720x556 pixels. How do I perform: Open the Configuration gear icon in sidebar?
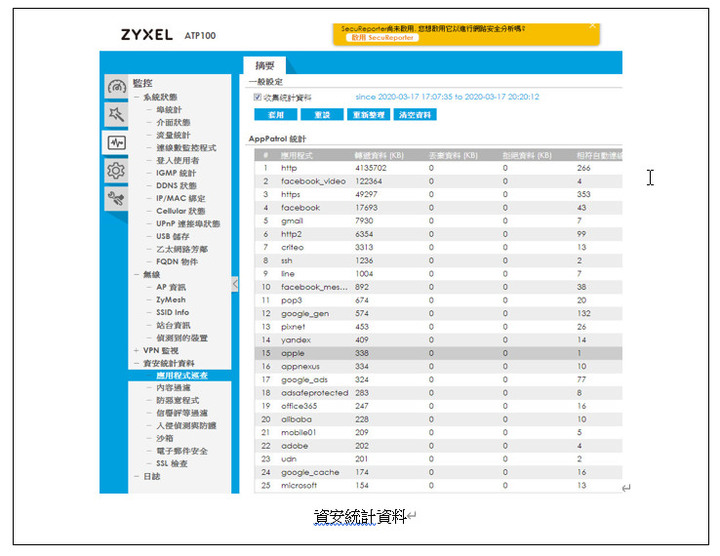pos(116,171)
